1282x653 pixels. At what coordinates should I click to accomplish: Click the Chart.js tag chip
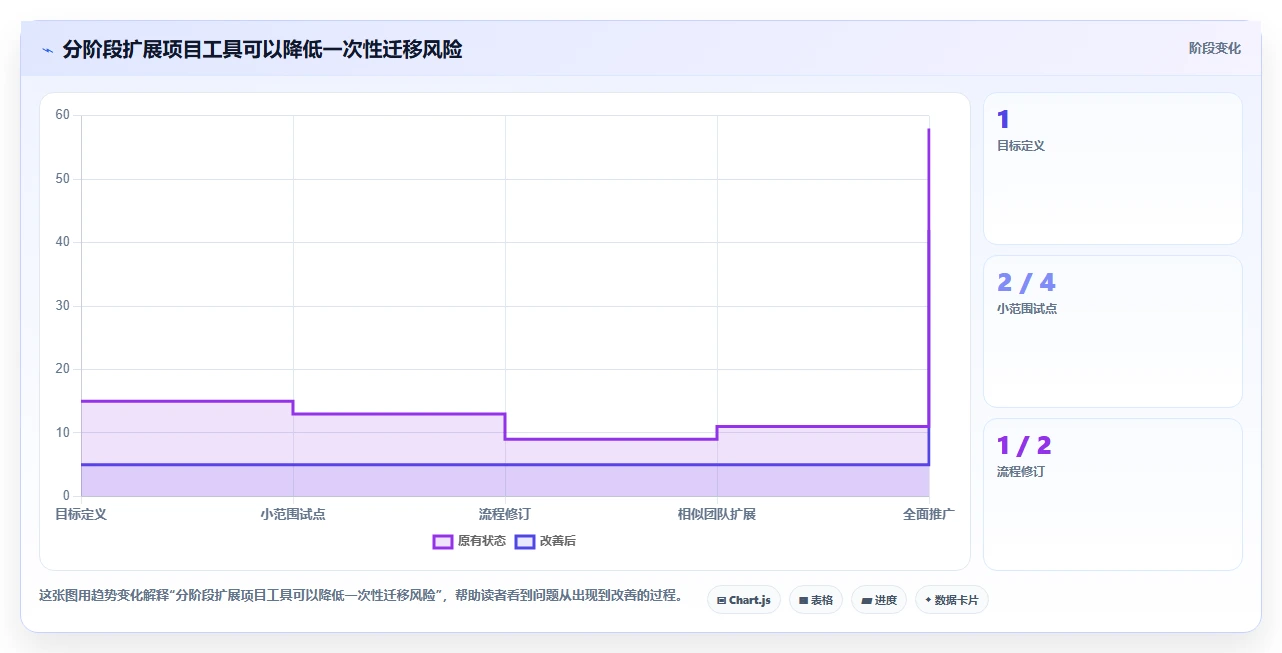pos(744,600)
